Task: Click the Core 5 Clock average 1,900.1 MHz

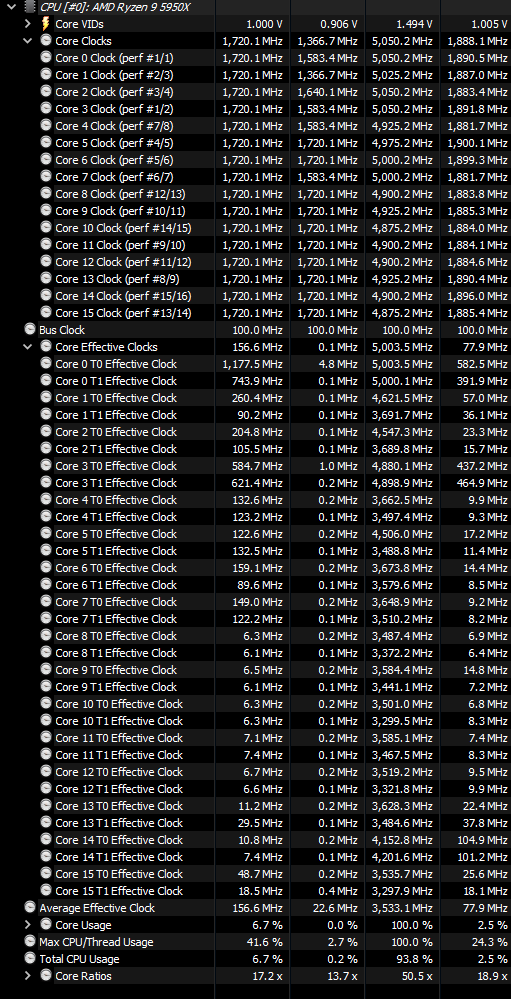Action: [x=478, y=143]
